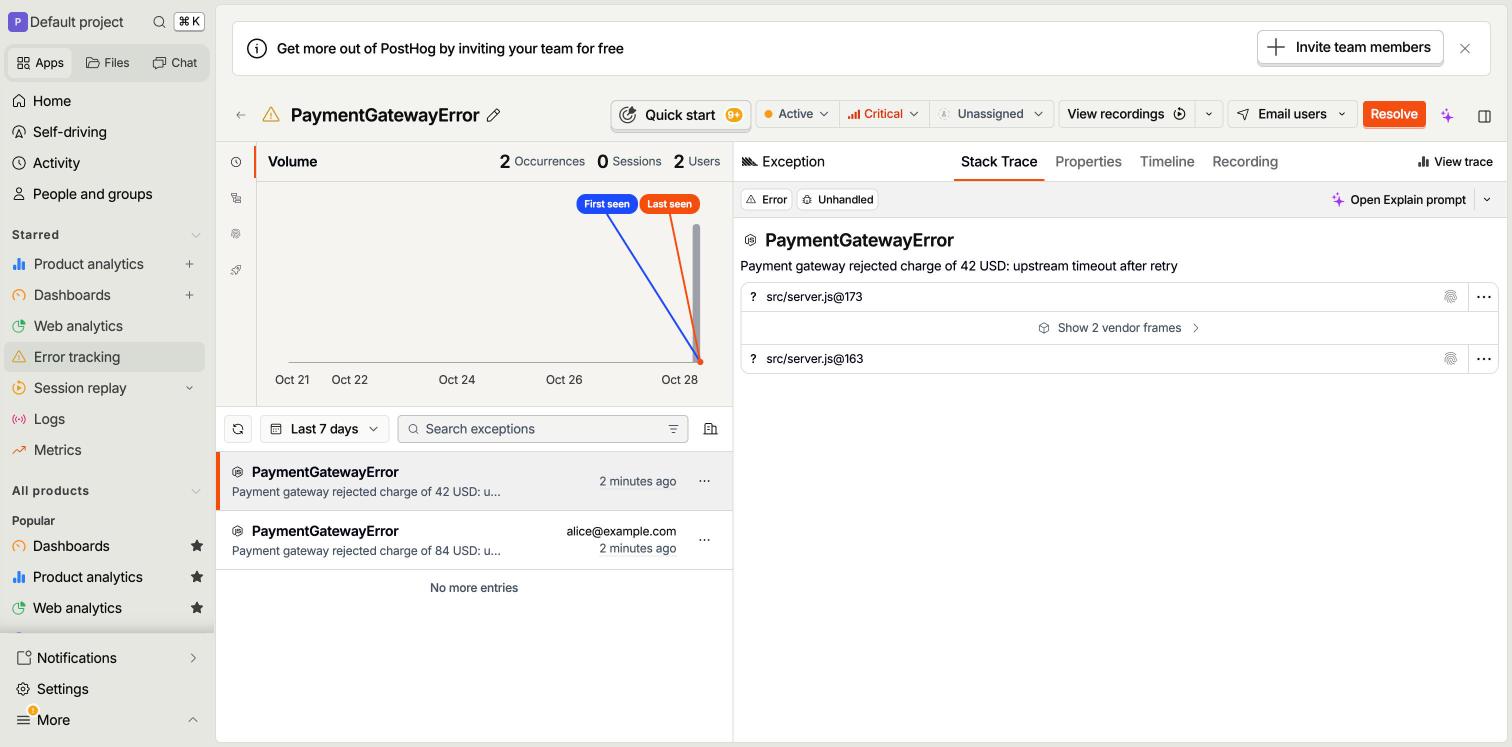Open the Active status dropdown
This screenshot has height=747, width=1512.
pos(797,114)
